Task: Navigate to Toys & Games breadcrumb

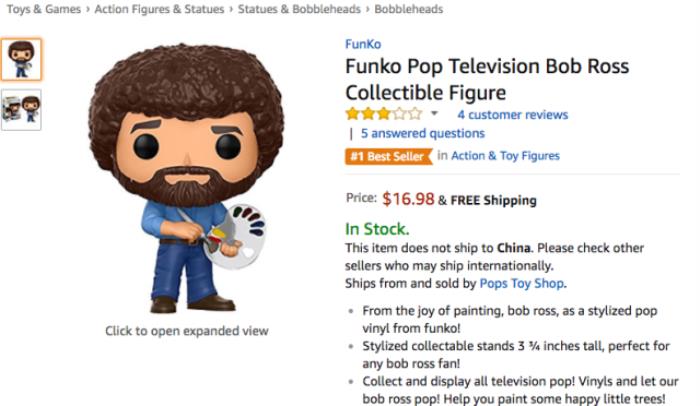Action: coord(43,10)
